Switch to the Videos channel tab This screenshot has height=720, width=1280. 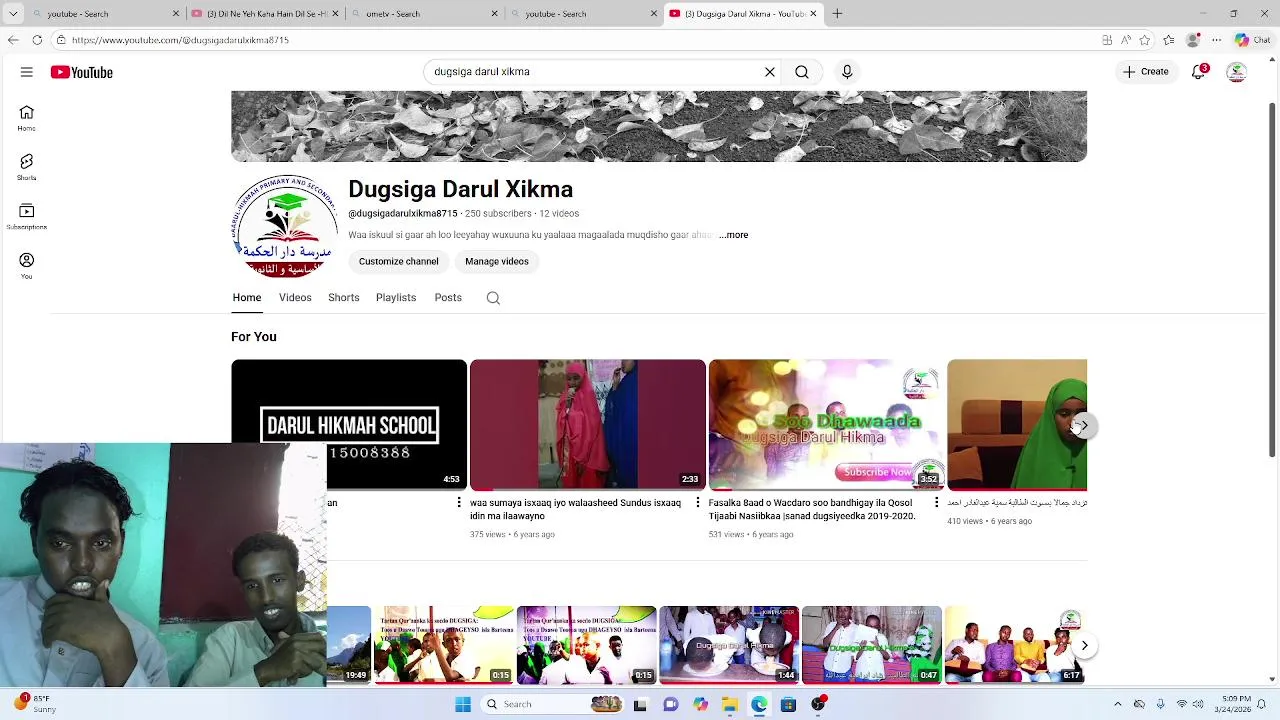click(x=295, y=298)
